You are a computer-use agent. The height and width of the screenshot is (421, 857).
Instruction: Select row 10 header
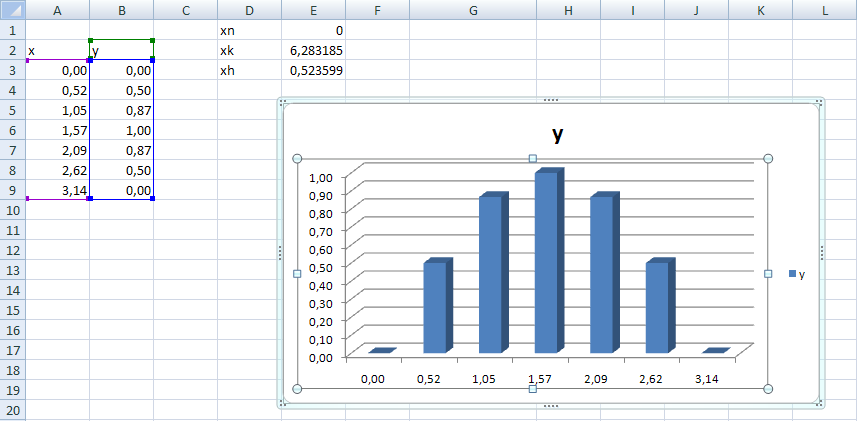[x=13, y=210]
